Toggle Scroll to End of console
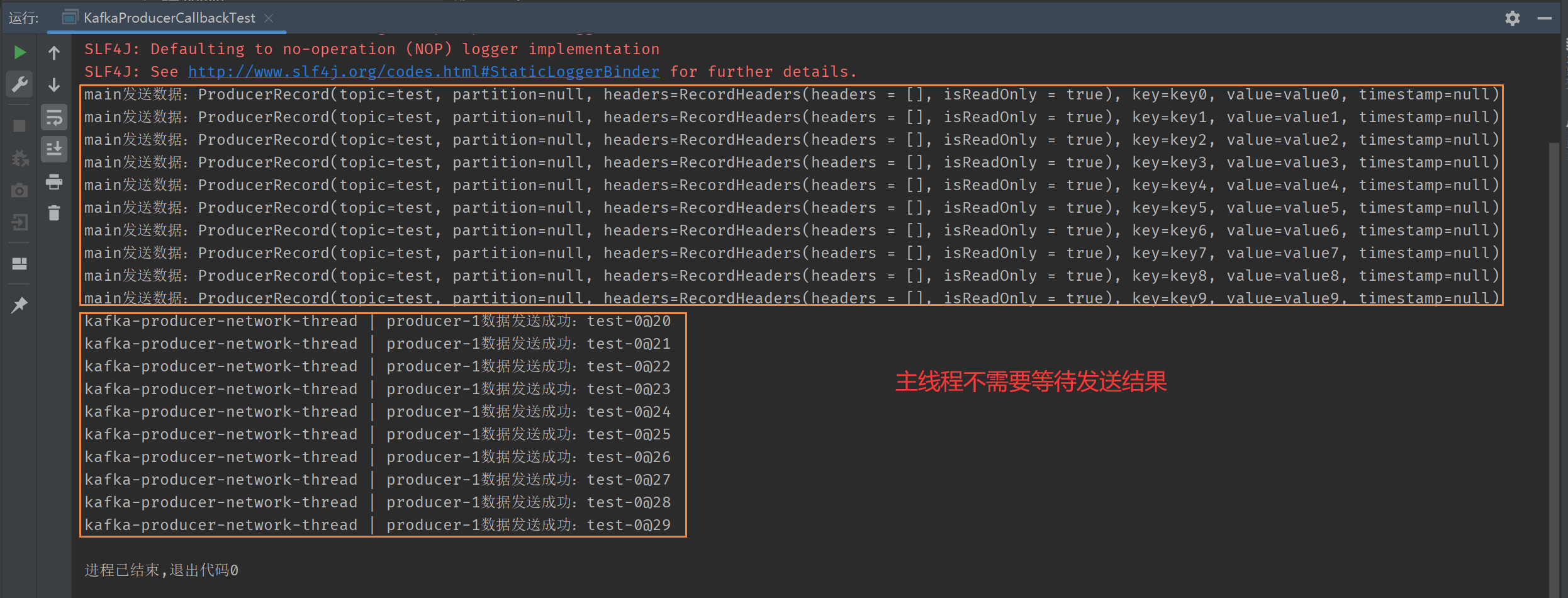This screenshot has width=1568, height=598. point(55,149)
